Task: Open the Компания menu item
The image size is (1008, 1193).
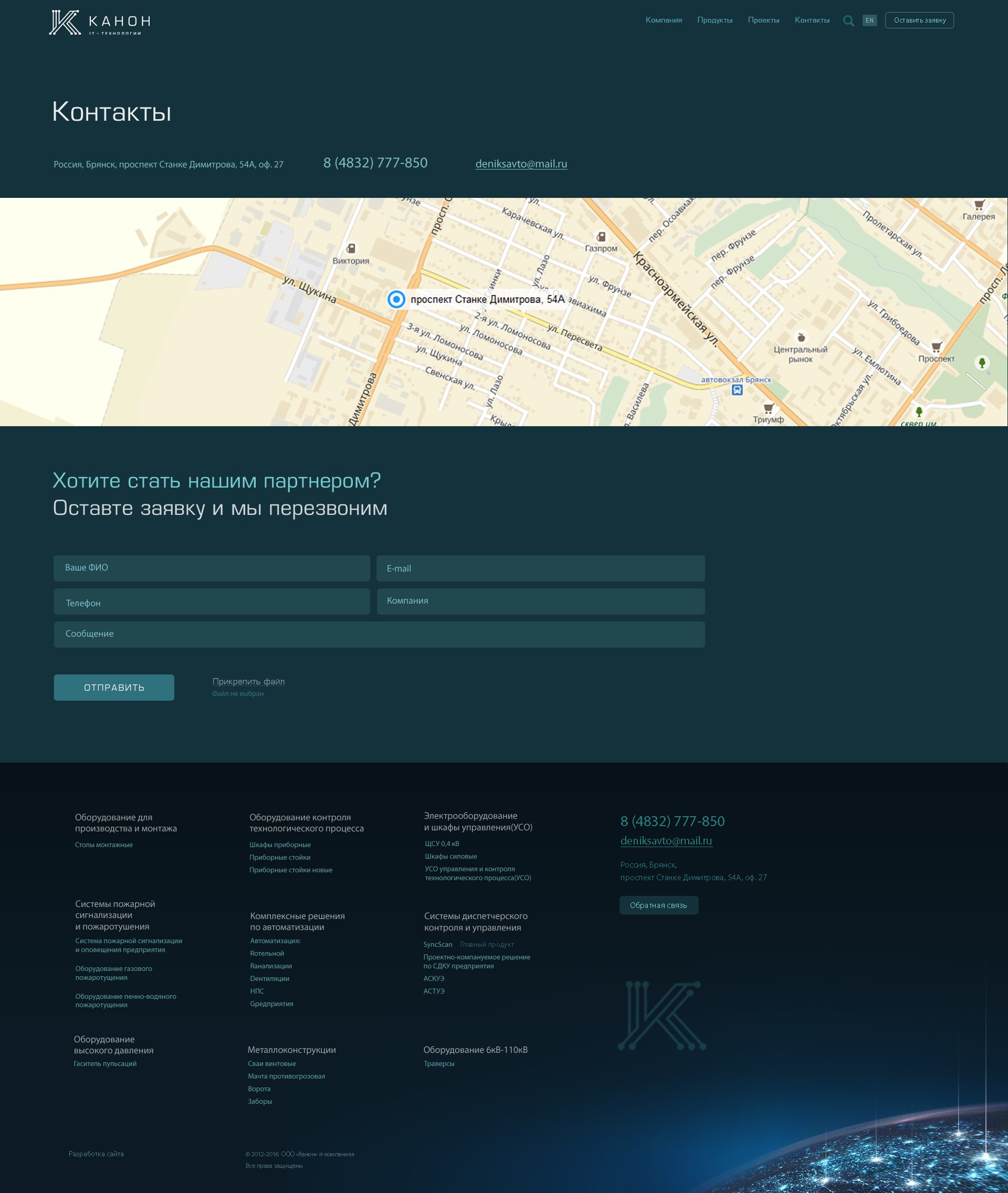Action: [x=664, y=20]
